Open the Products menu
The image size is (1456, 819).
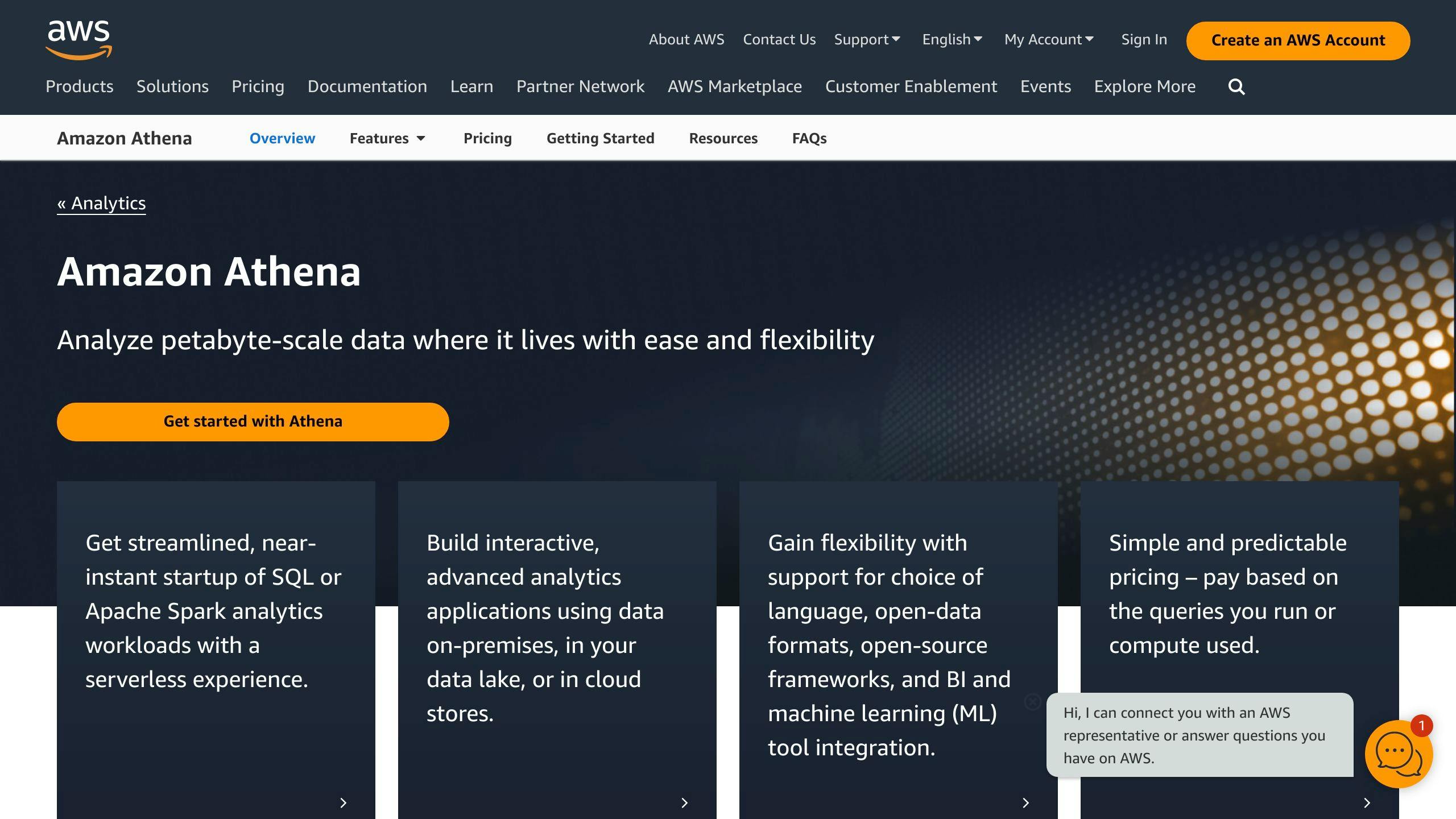[80, 86]
